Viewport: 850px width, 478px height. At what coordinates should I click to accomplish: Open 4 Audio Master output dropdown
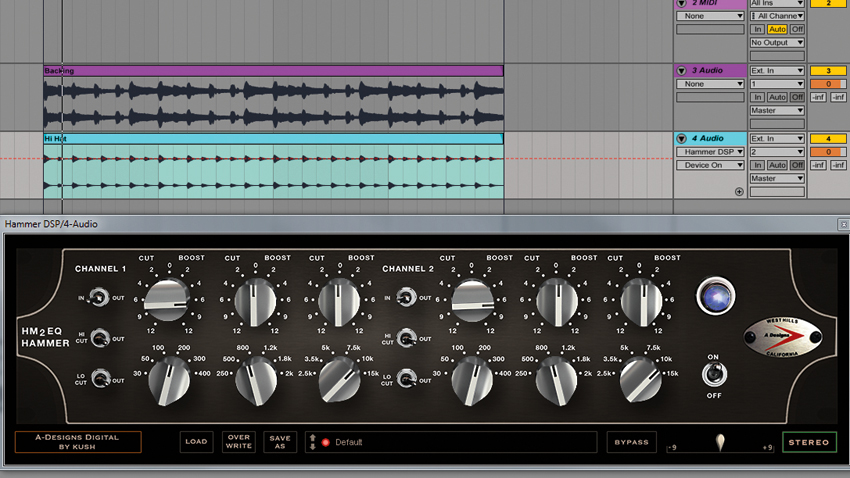click(777, 179)
